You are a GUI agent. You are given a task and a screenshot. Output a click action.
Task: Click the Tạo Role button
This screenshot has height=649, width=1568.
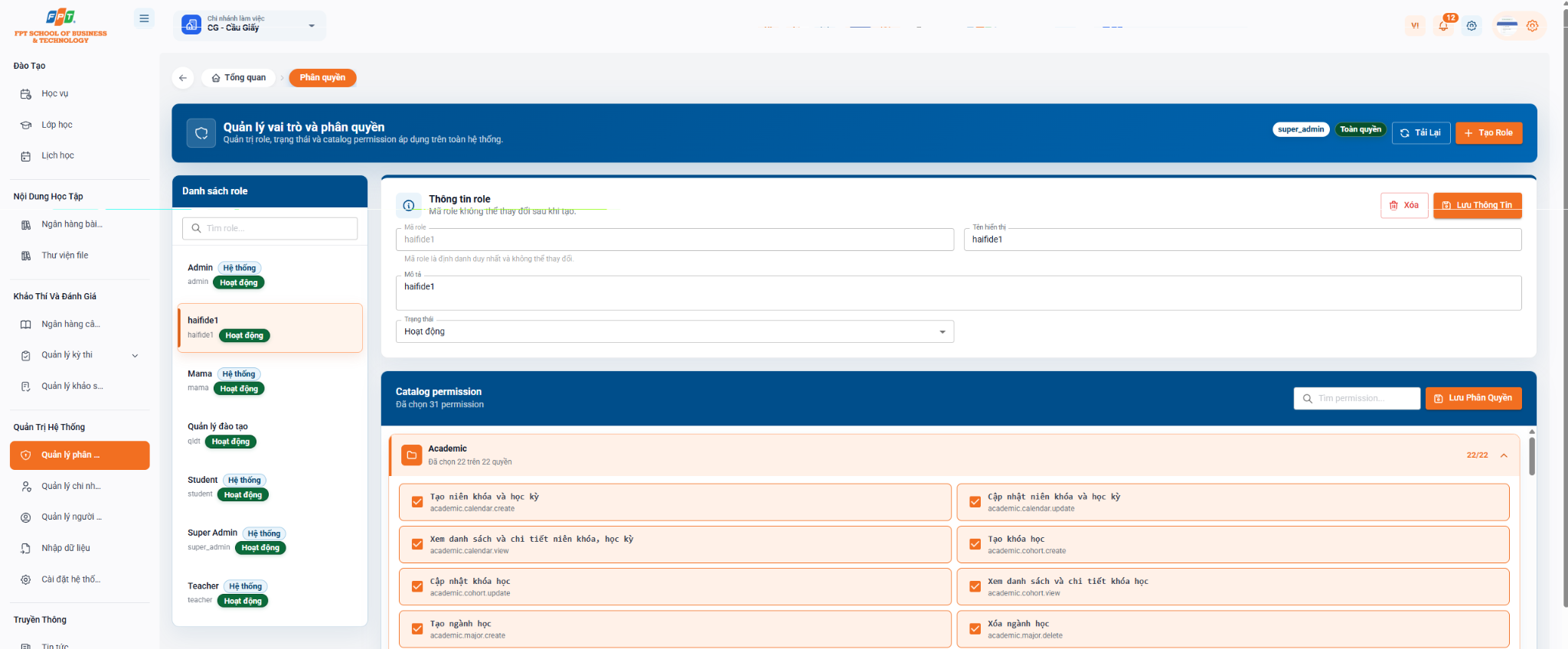(1488, 132)
